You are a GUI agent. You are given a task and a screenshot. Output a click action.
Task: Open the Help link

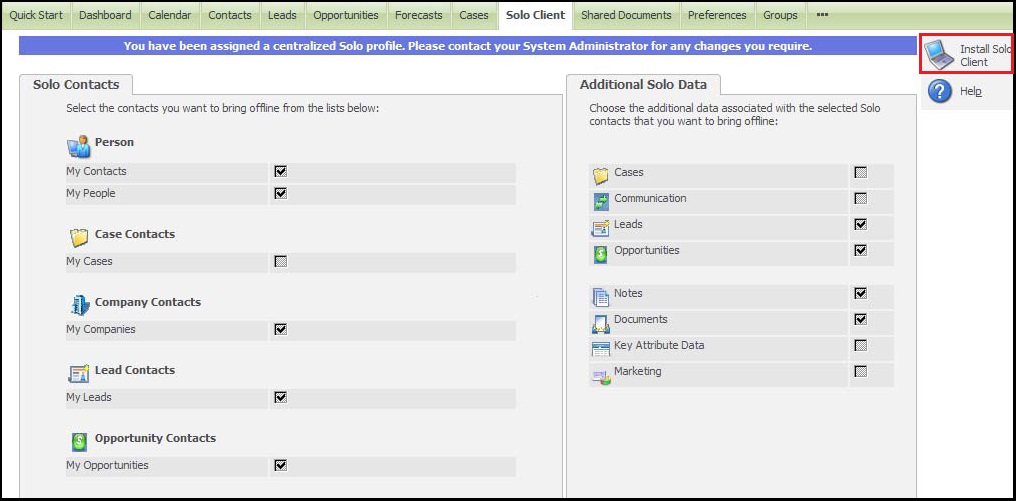pos(970,91)
